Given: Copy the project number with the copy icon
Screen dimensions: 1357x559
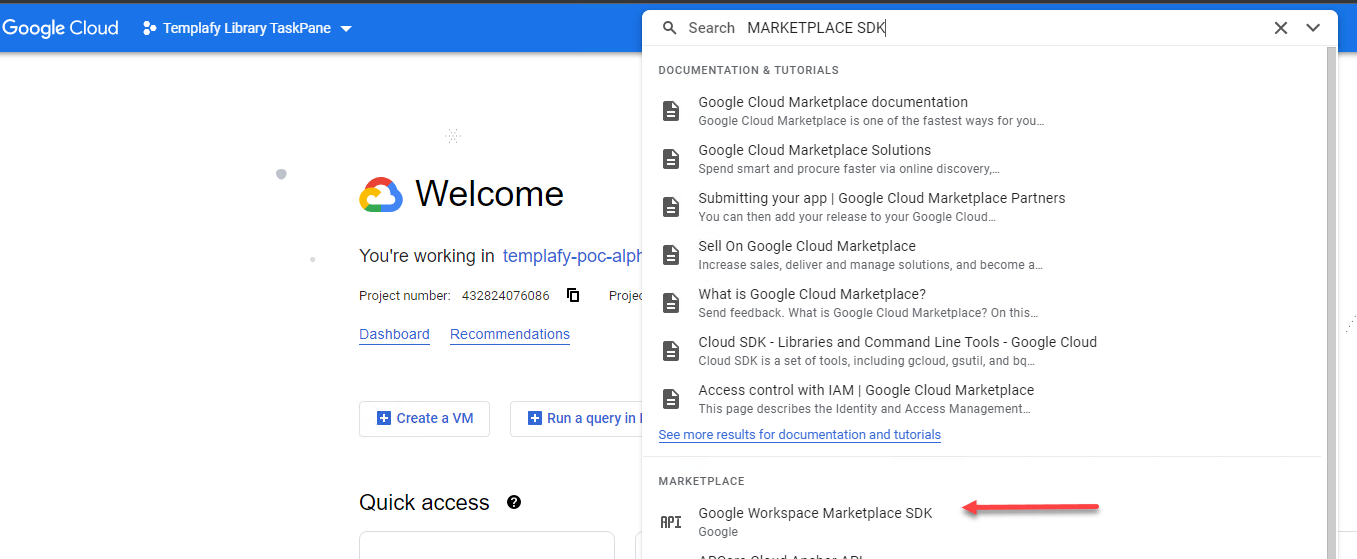Looking at the screenshot, I should [x=573, y=295].
